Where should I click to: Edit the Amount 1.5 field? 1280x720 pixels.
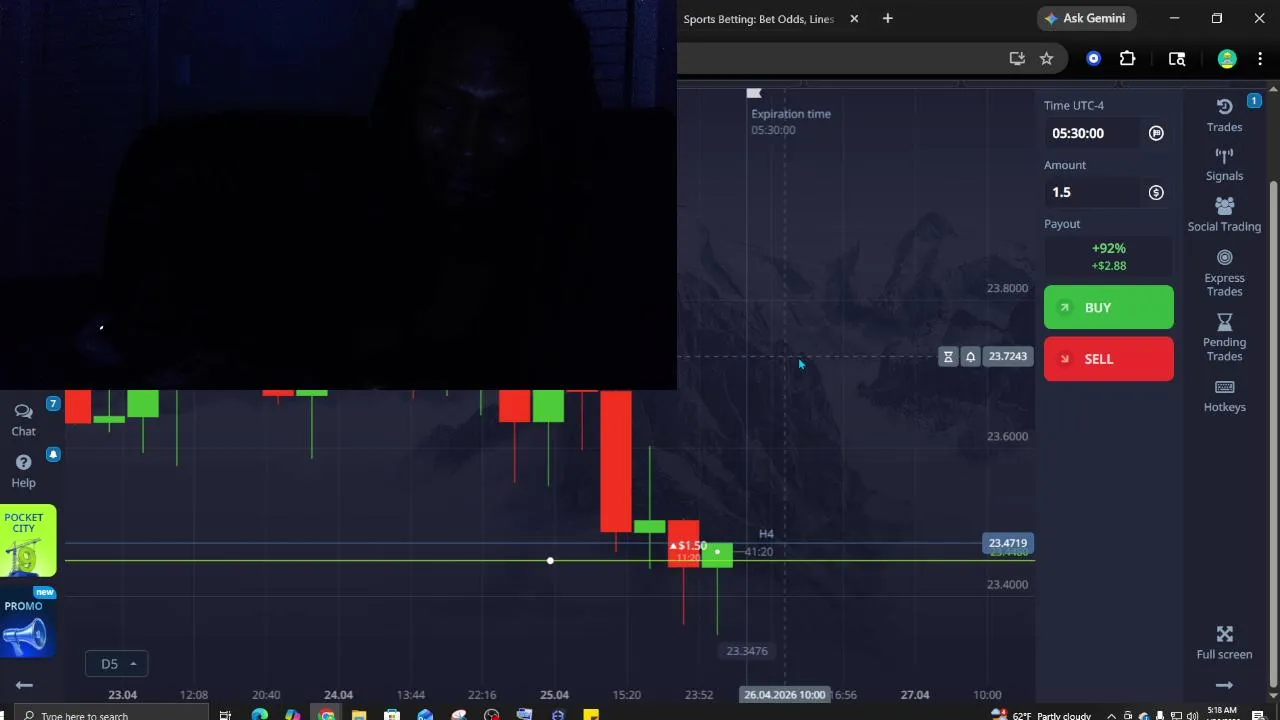(x=1095, y=192)
